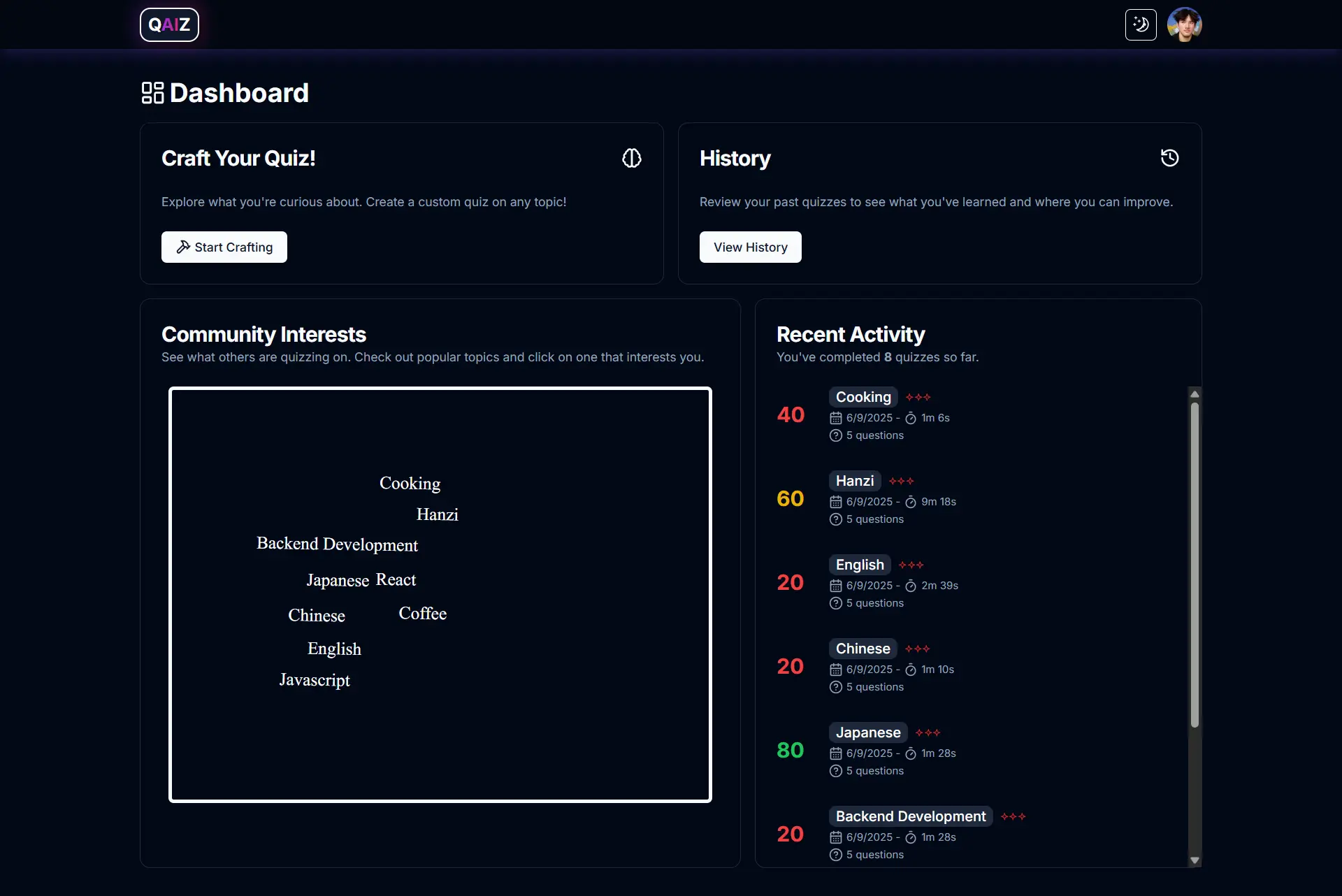Pick Javascript topic in word cloud
The width and height of the screenshot is (1342, 896).
(315, 680)
